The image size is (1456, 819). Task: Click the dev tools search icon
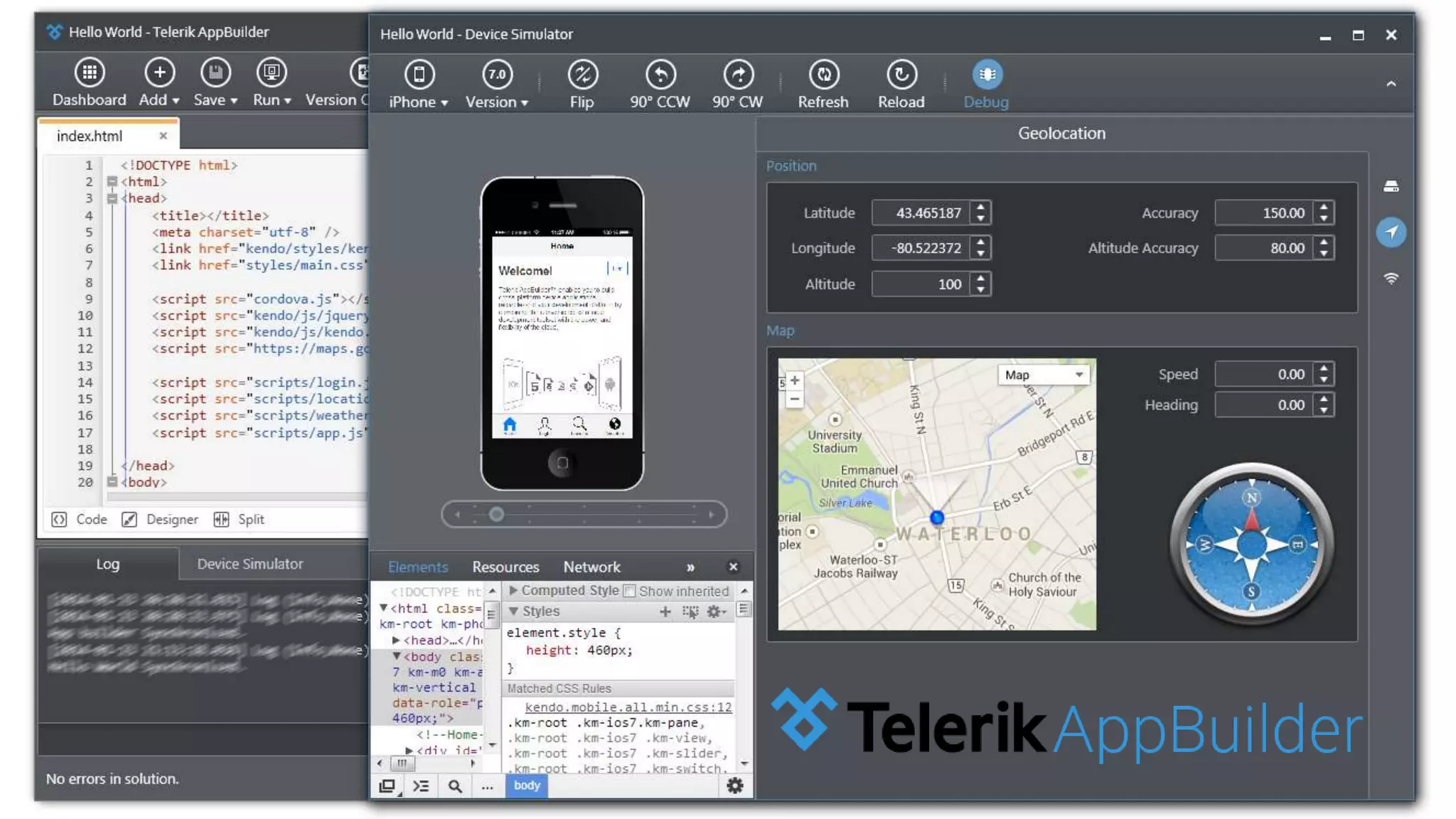(x=455, y=786)
